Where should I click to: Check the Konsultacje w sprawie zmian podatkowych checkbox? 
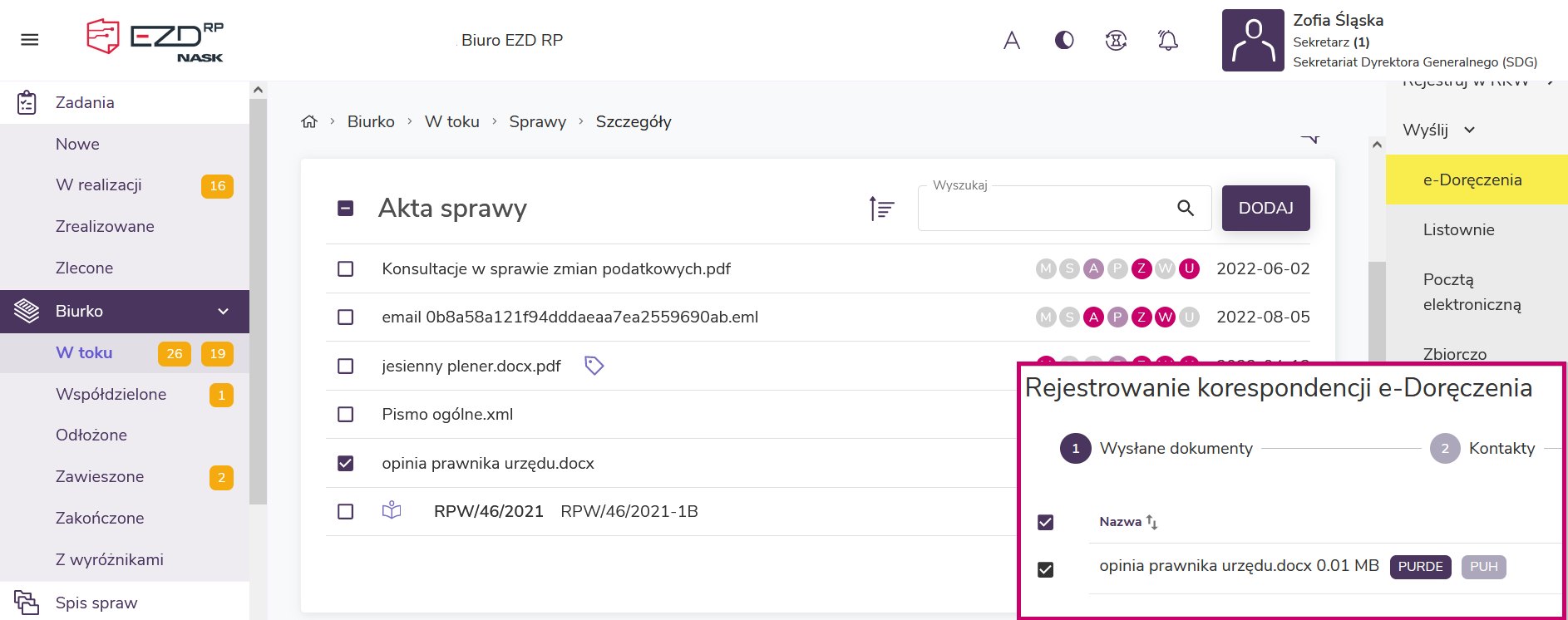pyautogui.click(x=346, y=269)
